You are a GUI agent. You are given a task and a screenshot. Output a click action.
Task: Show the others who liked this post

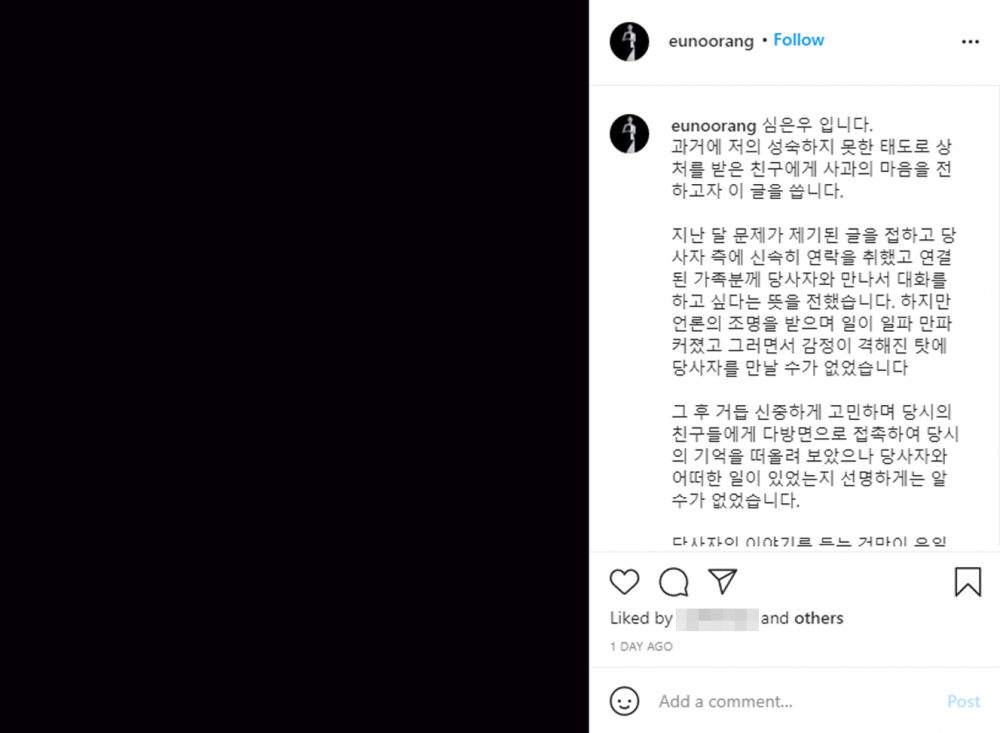818,618
